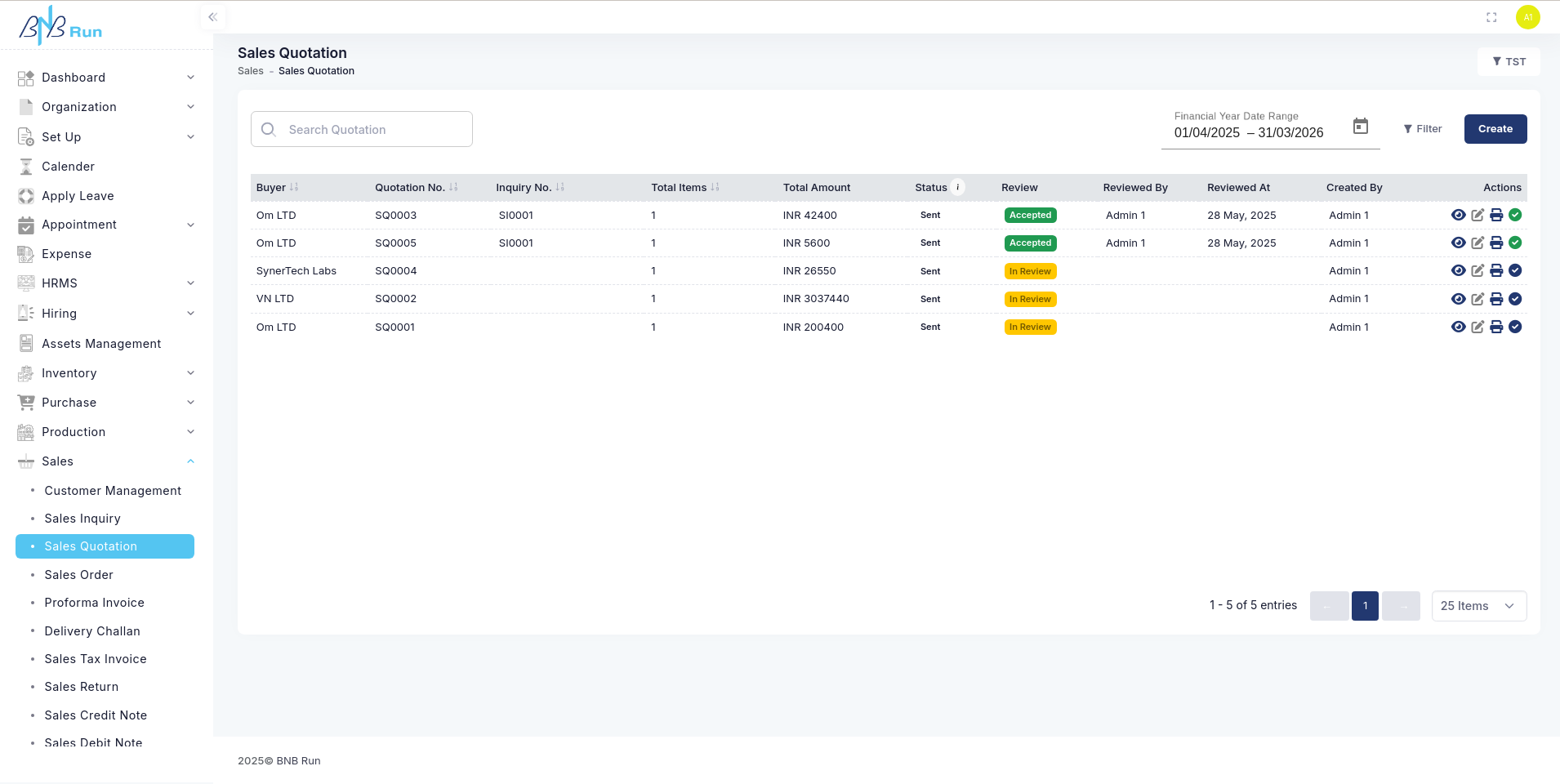Screen dimensions: 1560x784
Task: View quotation SQ0003 details via eye icon
Action: 1458,216
